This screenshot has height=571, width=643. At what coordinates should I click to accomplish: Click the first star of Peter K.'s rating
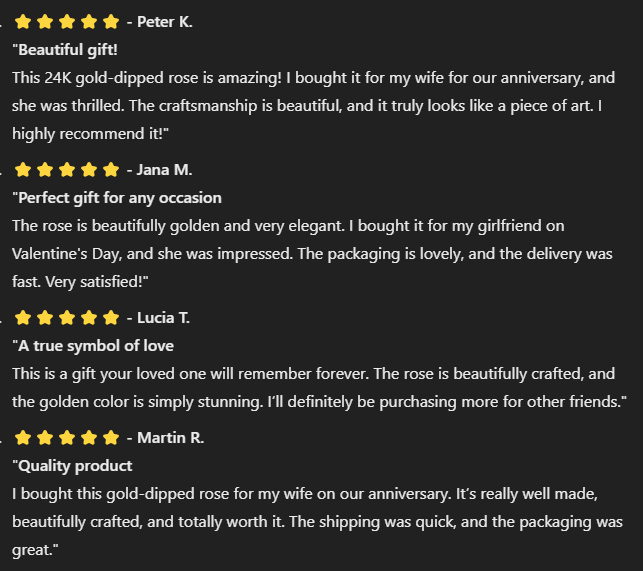tap(23, 22)
